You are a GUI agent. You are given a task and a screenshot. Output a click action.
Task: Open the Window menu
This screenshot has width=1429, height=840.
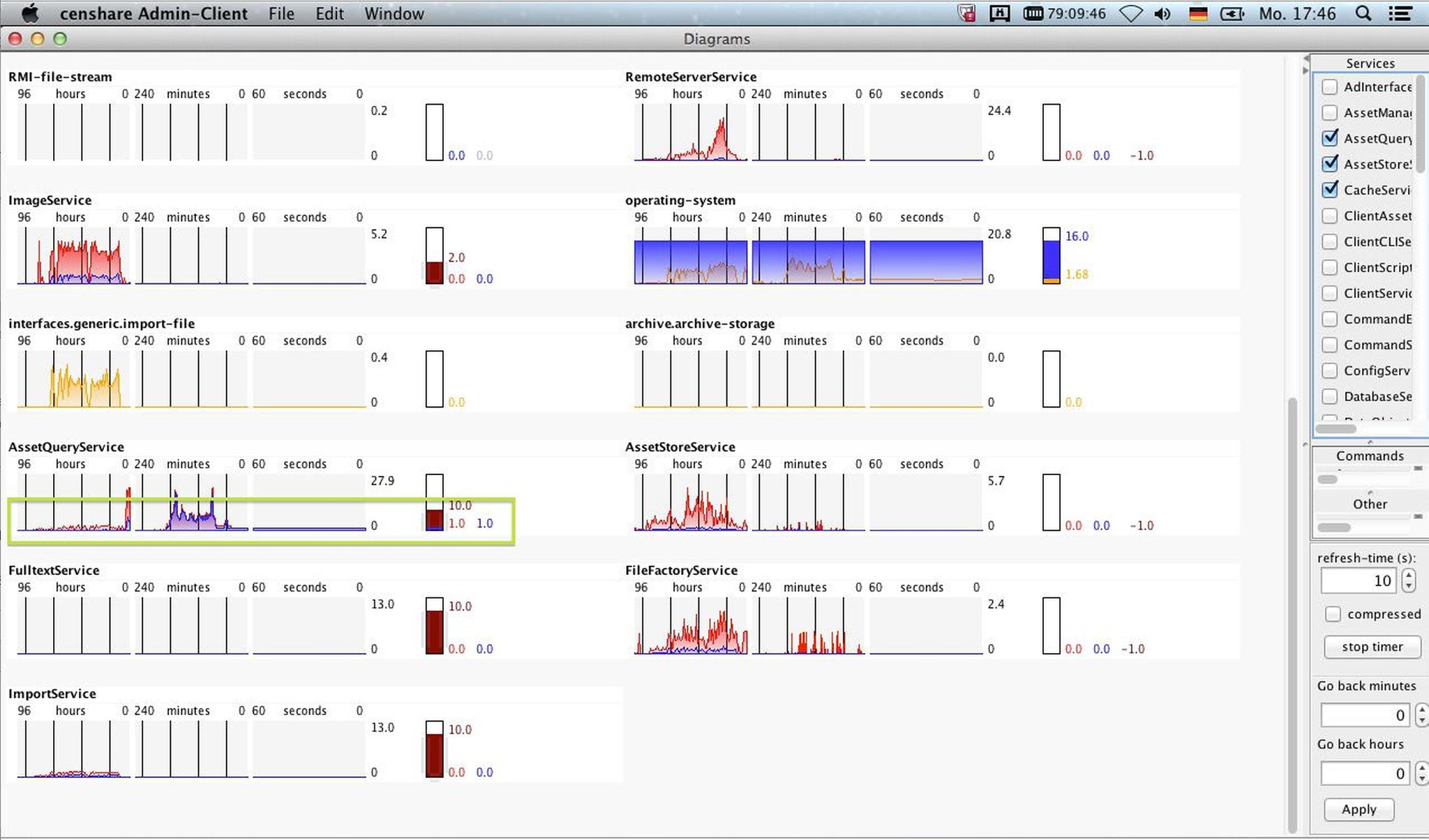tap(394, 13)
